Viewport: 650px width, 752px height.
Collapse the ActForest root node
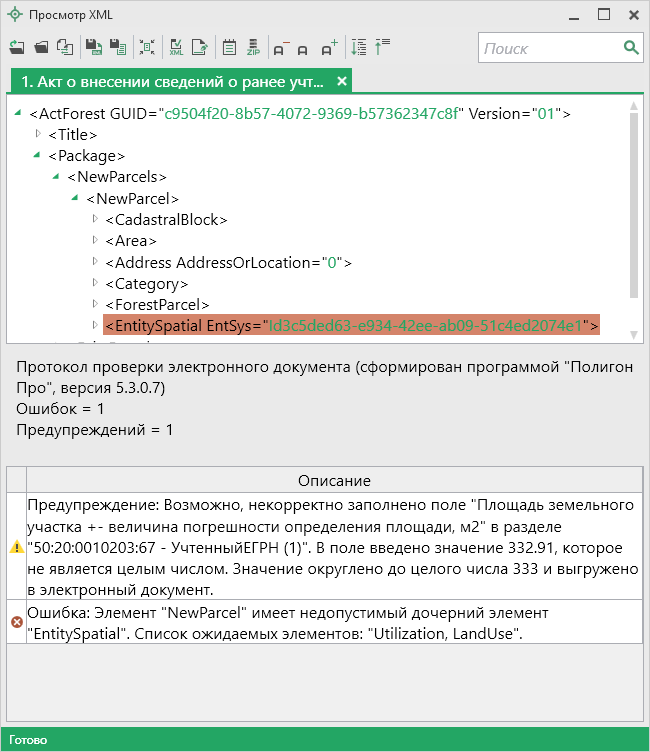[21, 113]
